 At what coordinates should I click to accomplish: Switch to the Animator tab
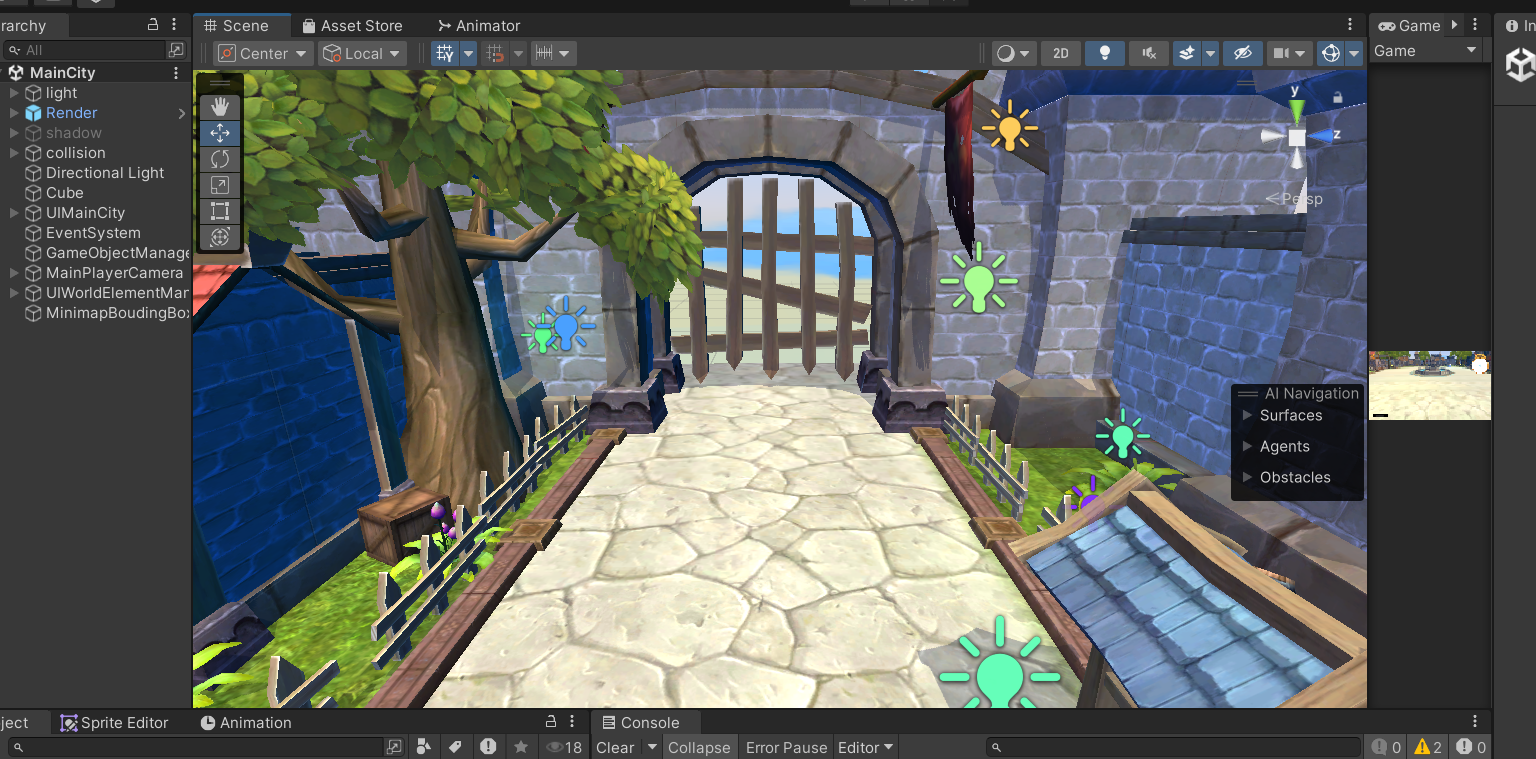479,26
